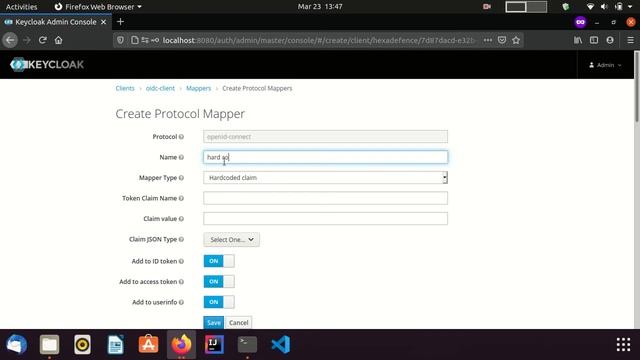The height and width of the screenshot is (360, 640).
Task: Save page to Pocket icon
Action: 502,40
